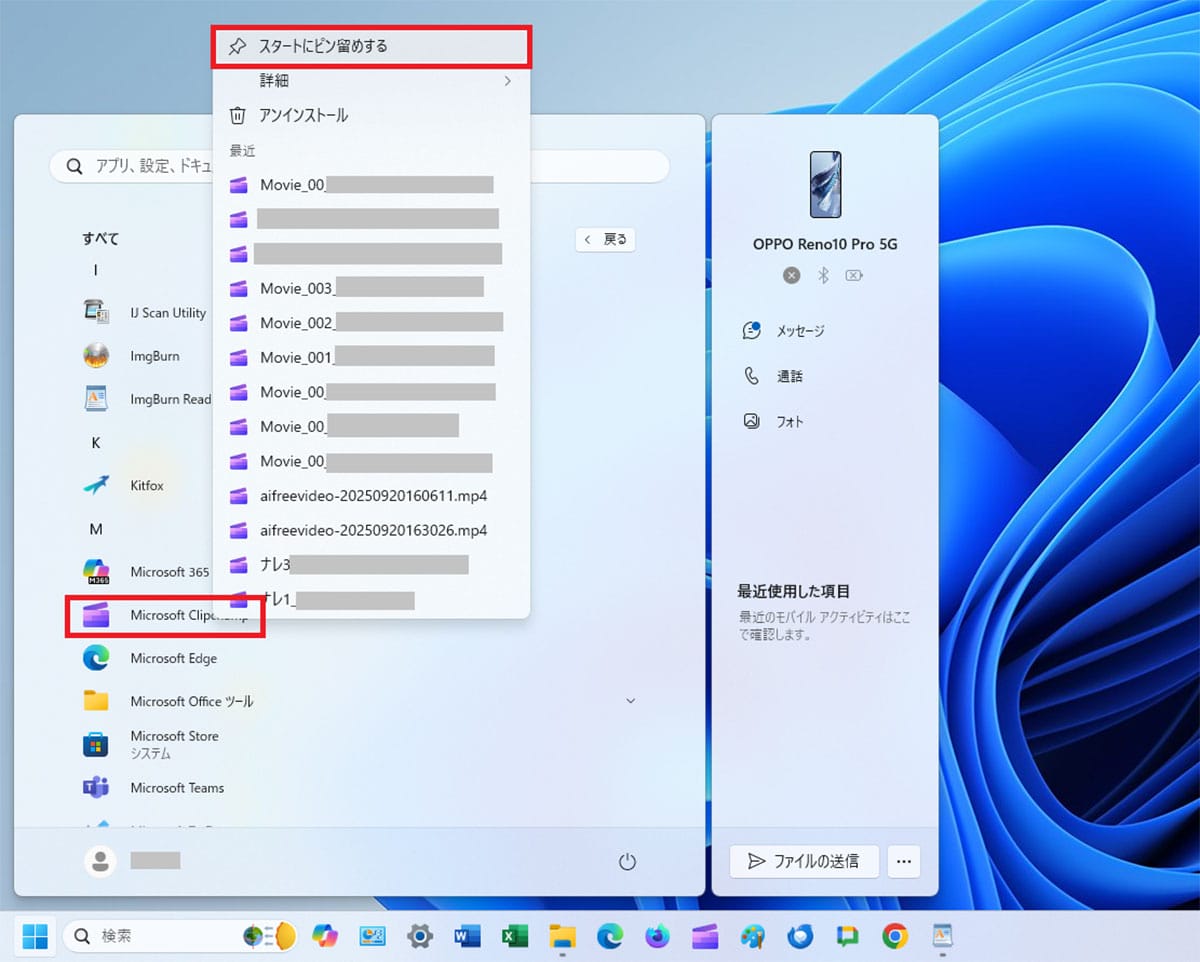Jump to the letter M index header
The height and width of the screenshot is (962, 1200).
(96, 528)
